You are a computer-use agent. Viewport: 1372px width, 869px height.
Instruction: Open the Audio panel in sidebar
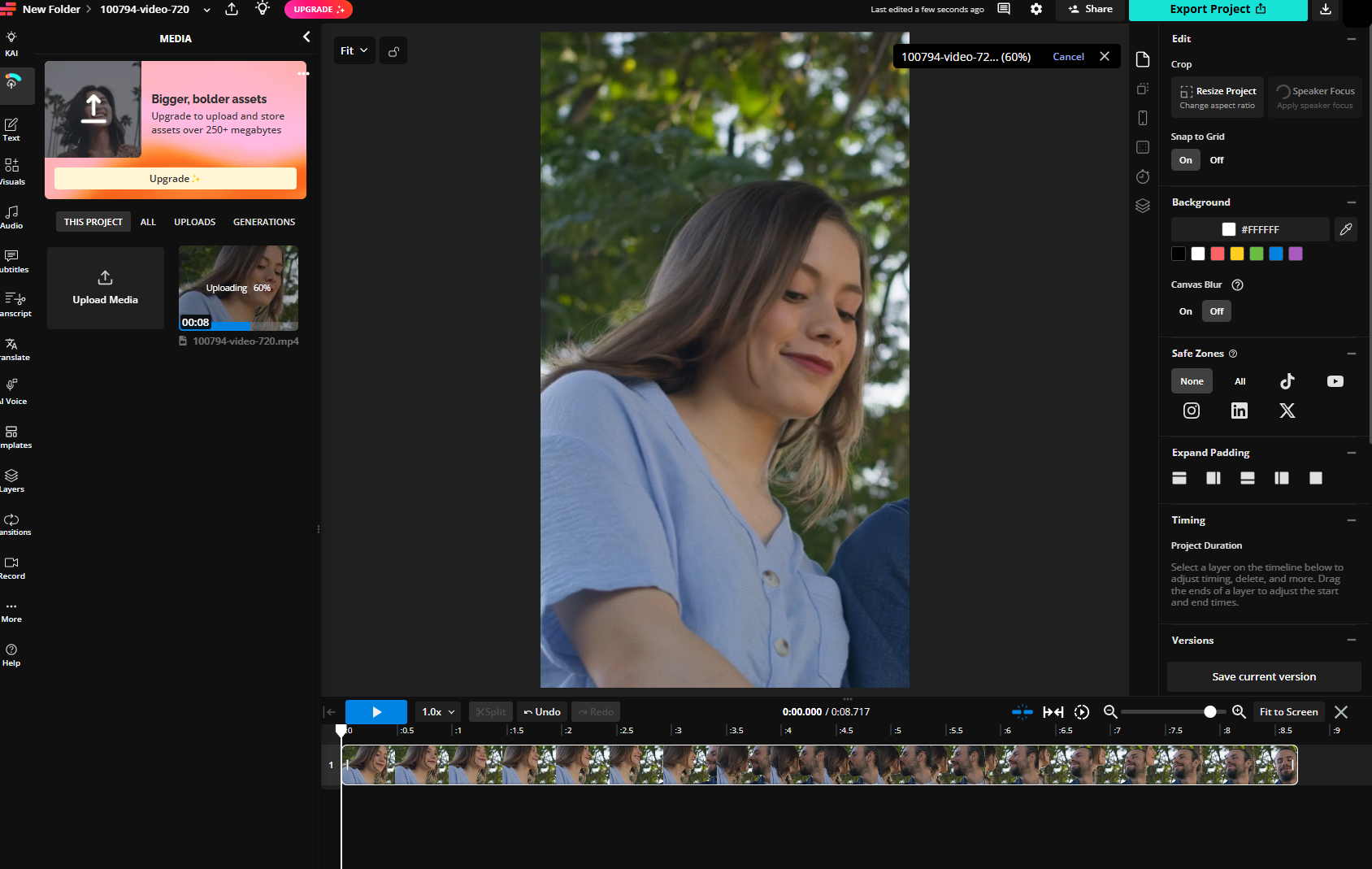pos(11,217)
